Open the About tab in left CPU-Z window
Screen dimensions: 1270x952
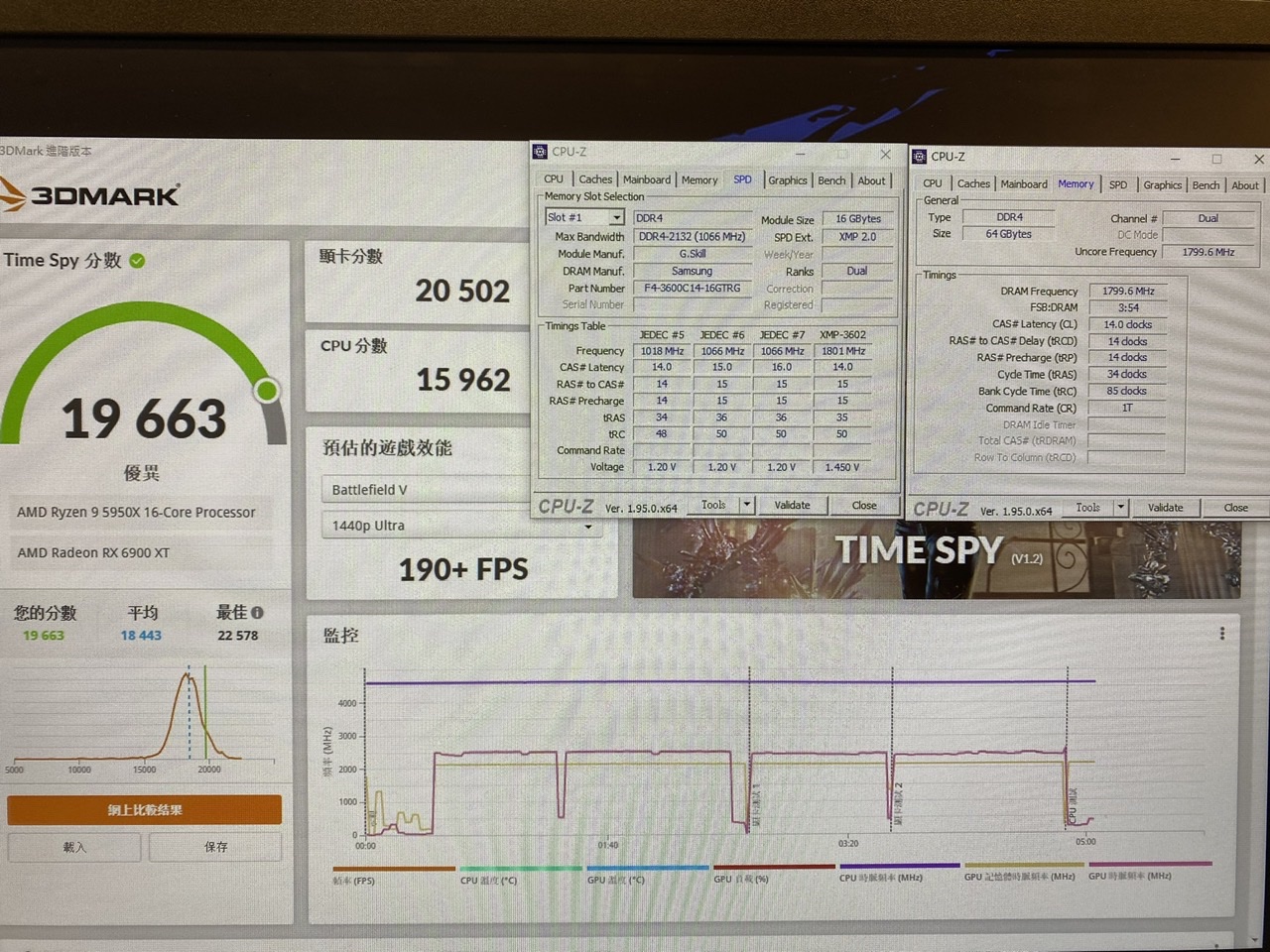[872, 180]
